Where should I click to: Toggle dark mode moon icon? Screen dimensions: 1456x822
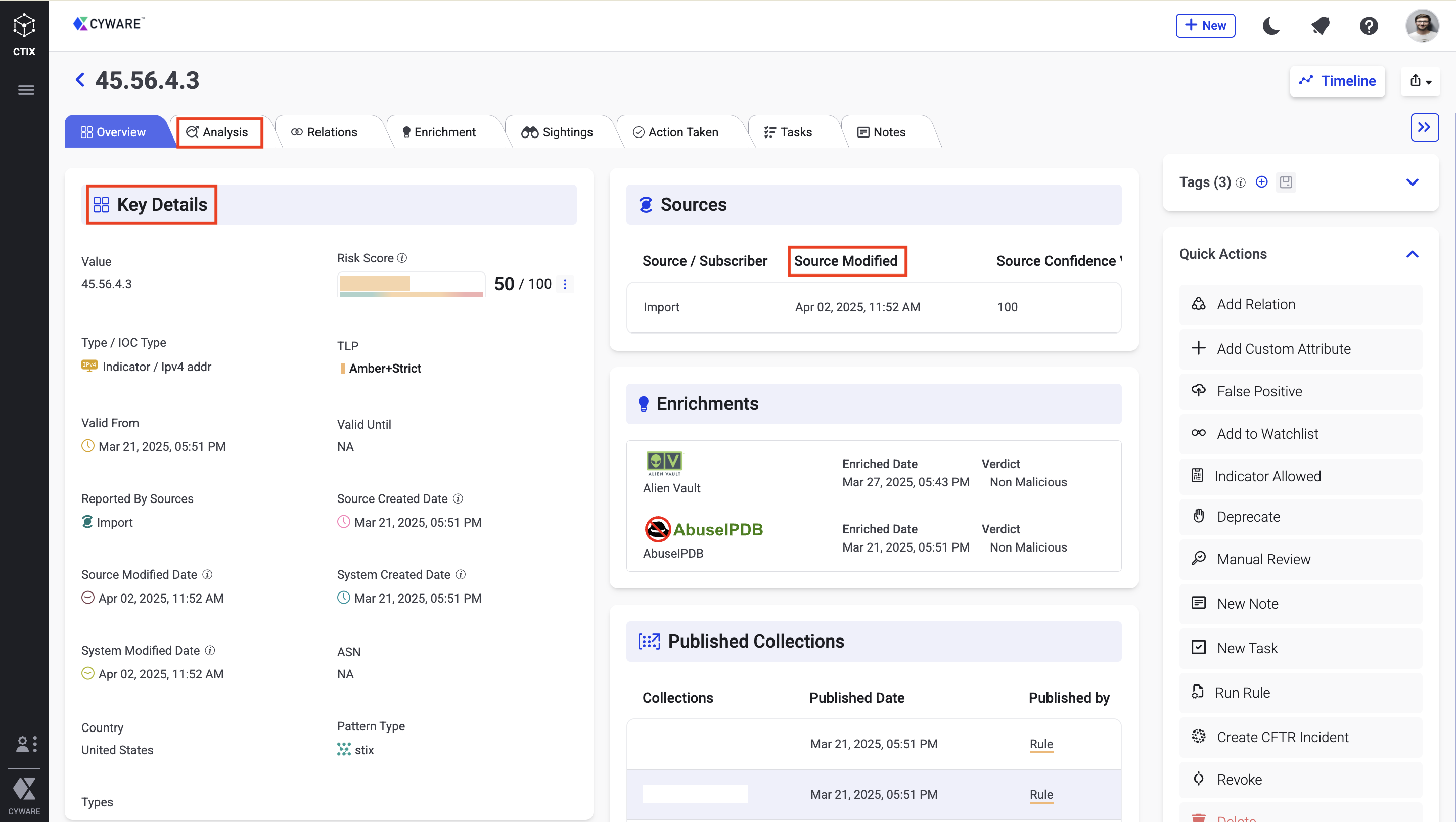(1270, 26)
